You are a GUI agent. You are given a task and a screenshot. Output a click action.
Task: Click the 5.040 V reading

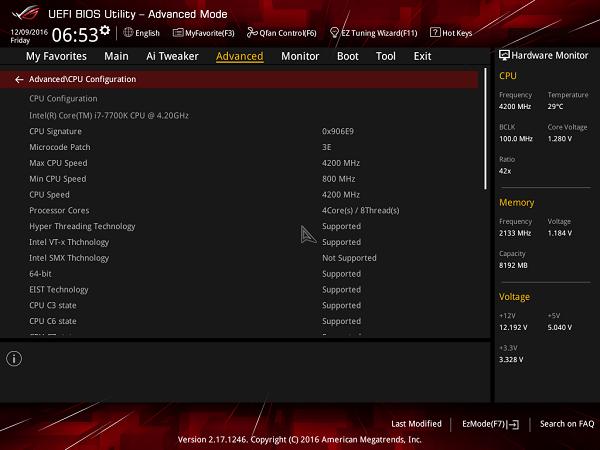(x=560, y=328)
